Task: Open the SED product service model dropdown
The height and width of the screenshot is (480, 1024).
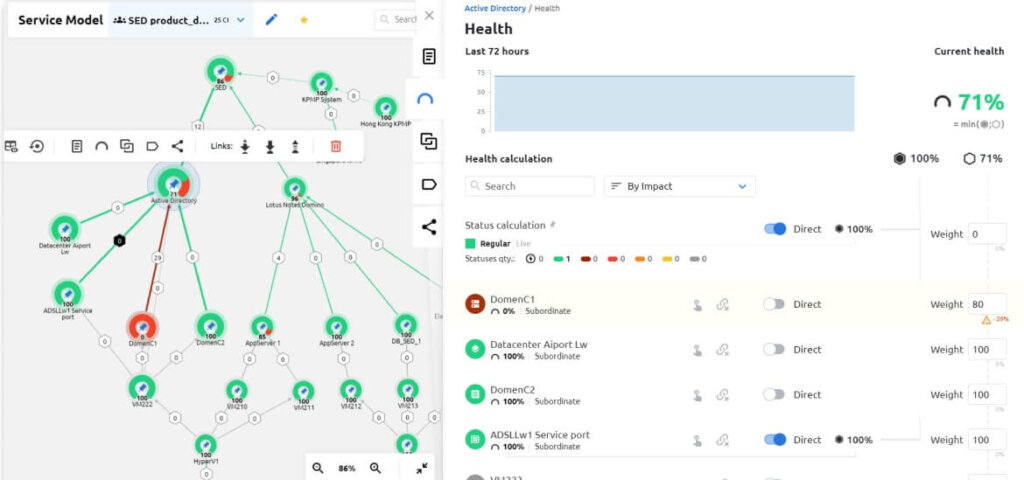Action: pyautogui.click(x=180, y=20)
